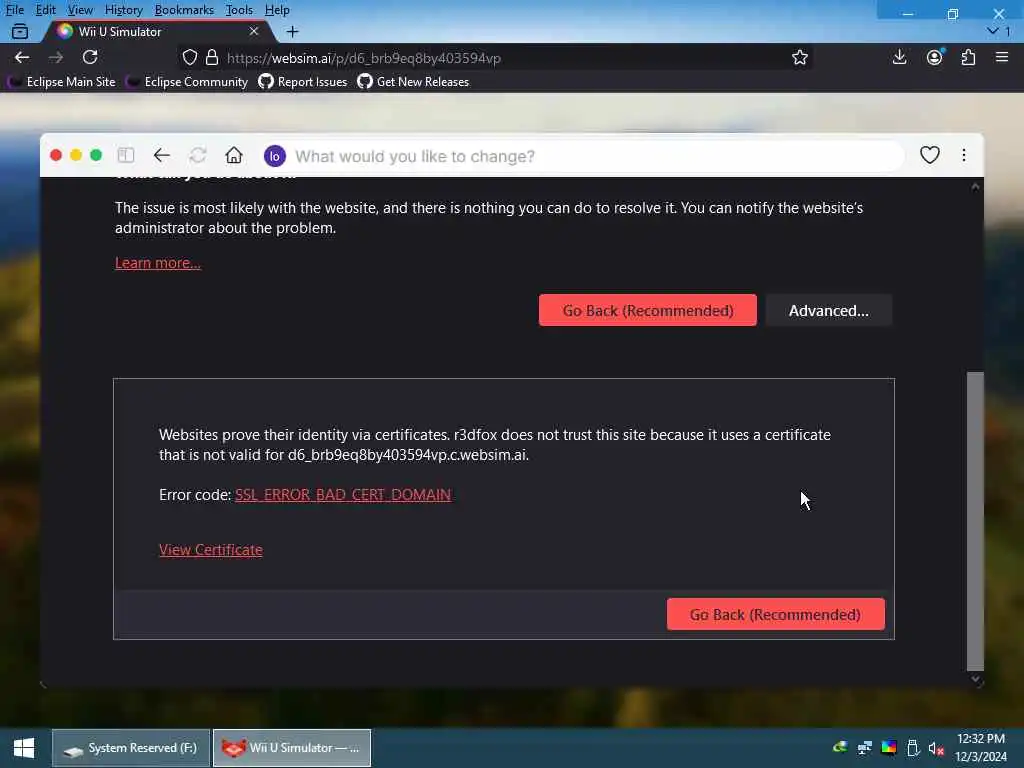Click the yellow minimize dot in websim window
This screenshot has height=768, width=1024.
[x=76, y=155]
